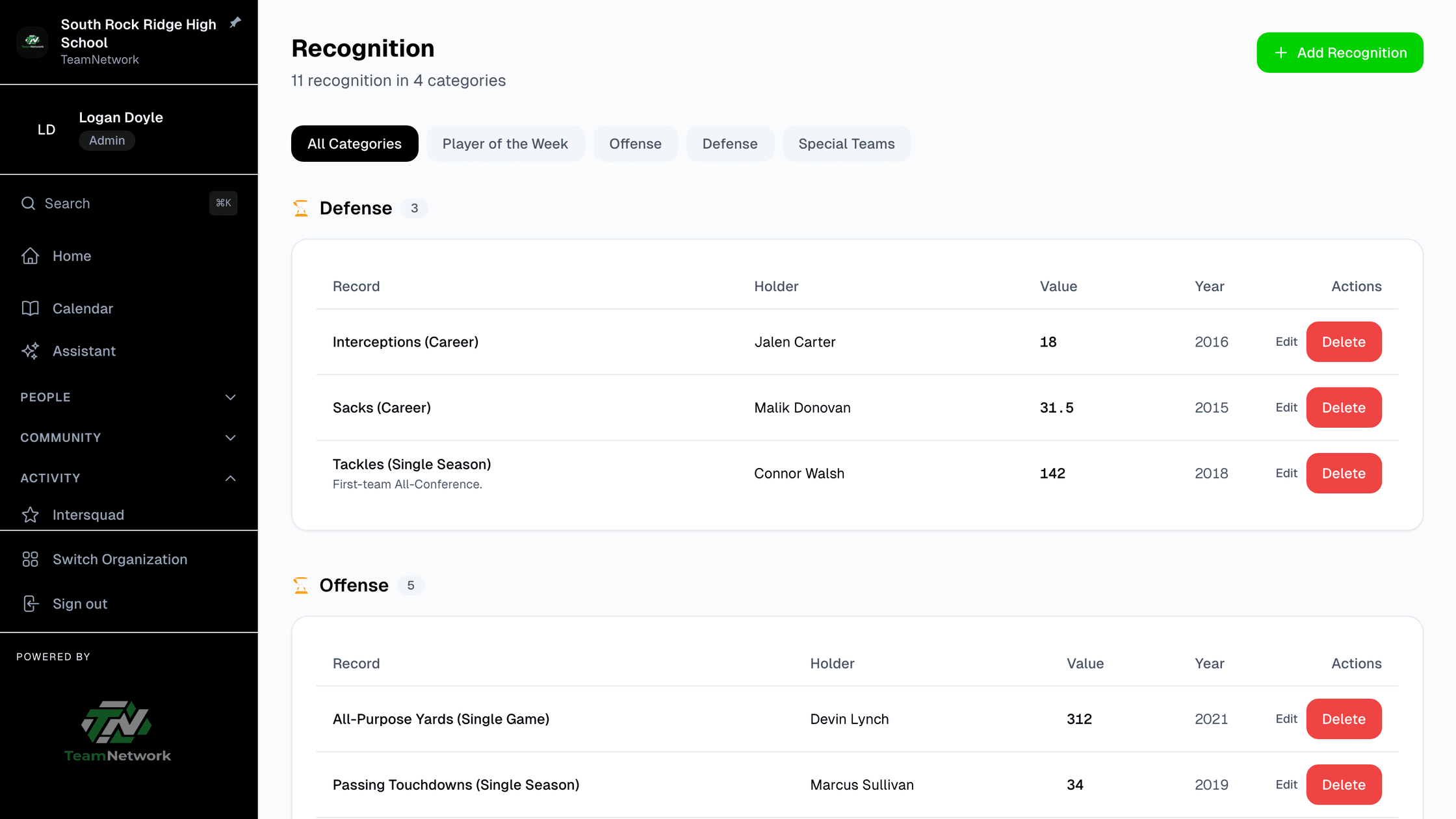Click the Sign out door icon
Screen dimensions: 1456x819
30,604
